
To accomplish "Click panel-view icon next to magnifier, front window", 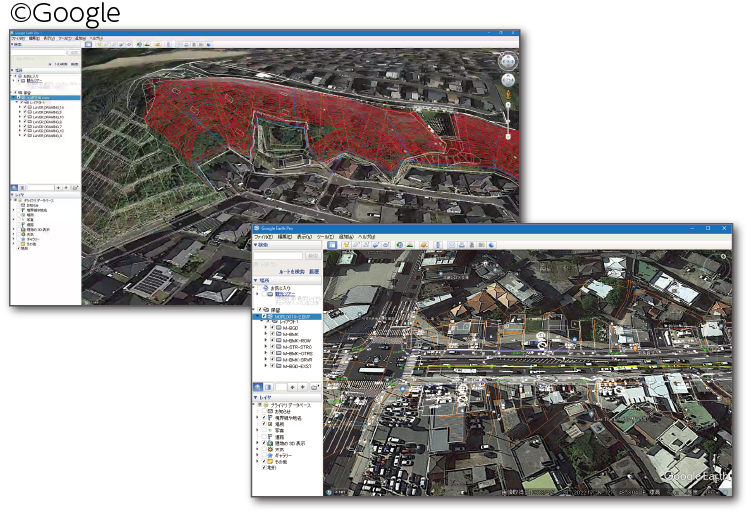I will coord(268,387).
